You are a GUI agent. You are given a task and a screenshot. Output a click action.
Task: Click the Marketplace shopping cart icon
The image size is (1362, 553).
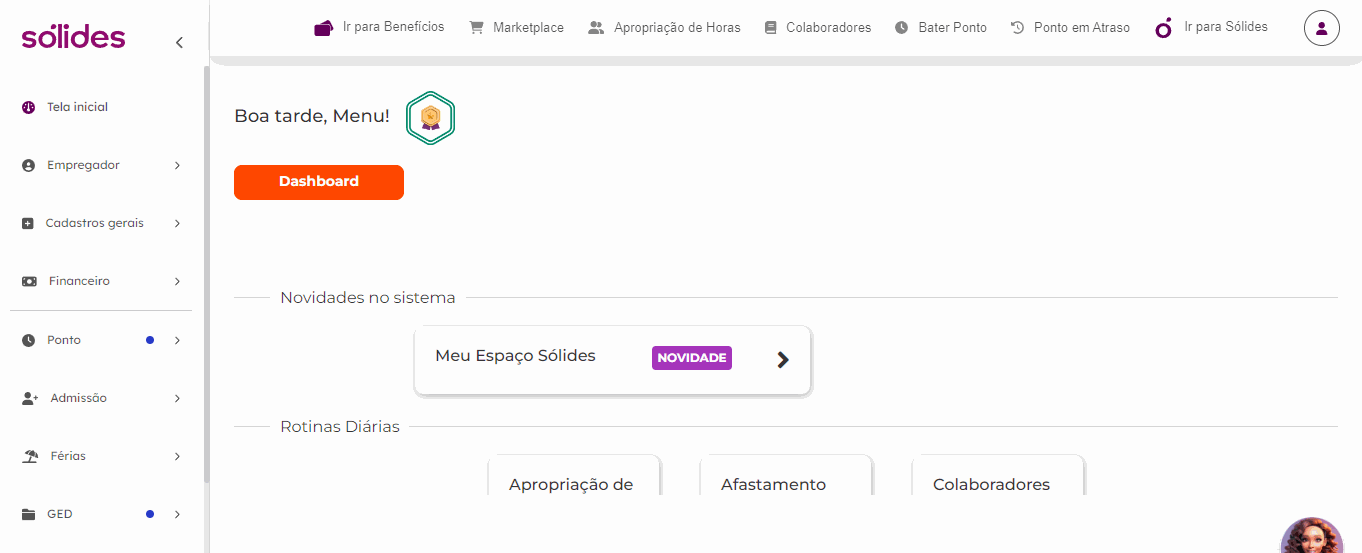pos(476,27)
